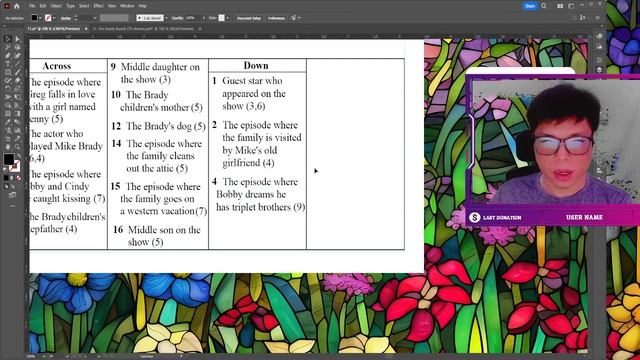Open the search icon beside Share
The height and width of the screenshot is (360, 640).
544,6
